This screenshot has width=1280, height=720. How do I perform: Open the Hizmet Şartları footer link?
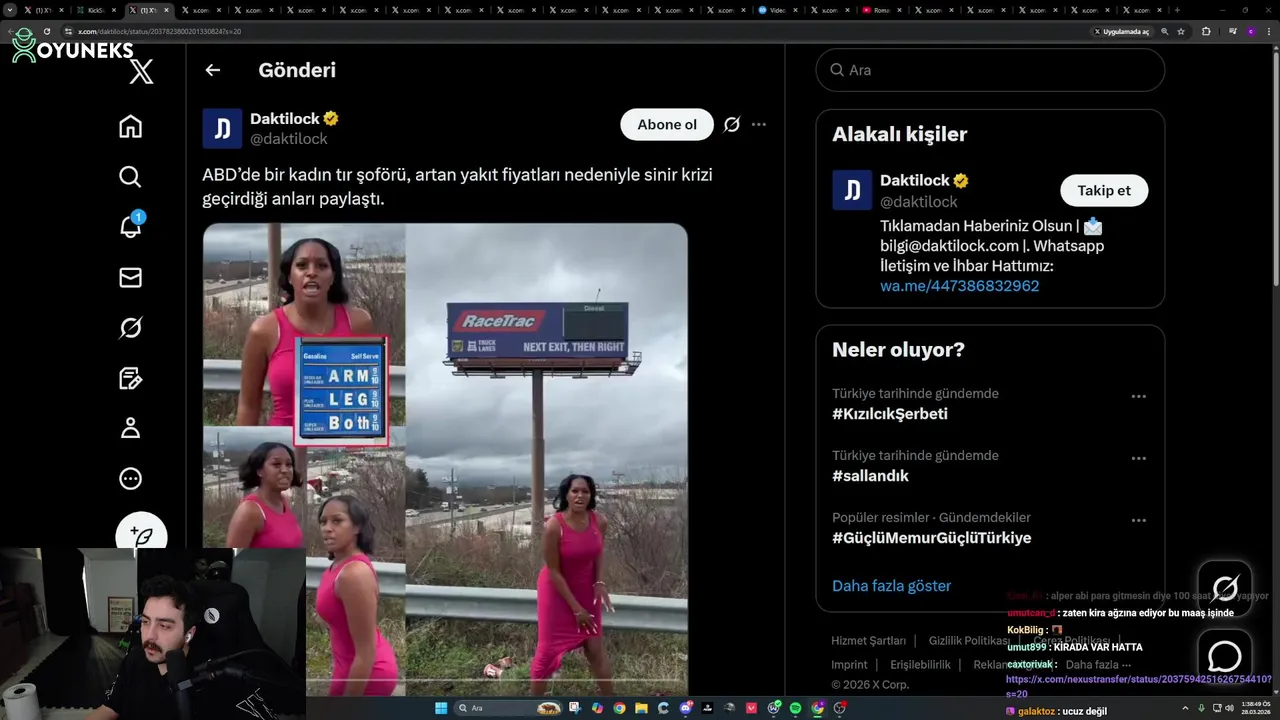click(x=868, y=640)
